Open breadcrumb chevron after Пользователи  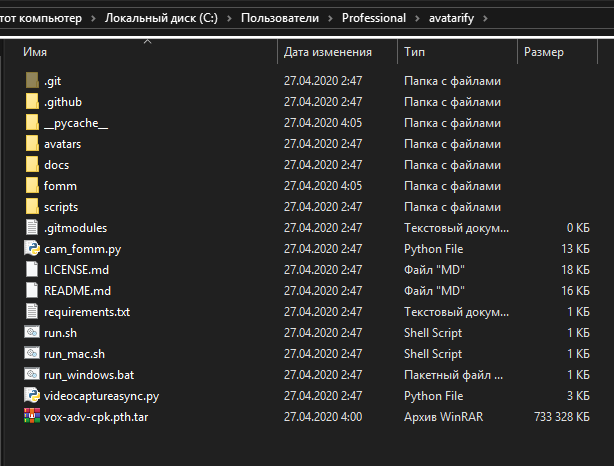click(x=329, y=18)
